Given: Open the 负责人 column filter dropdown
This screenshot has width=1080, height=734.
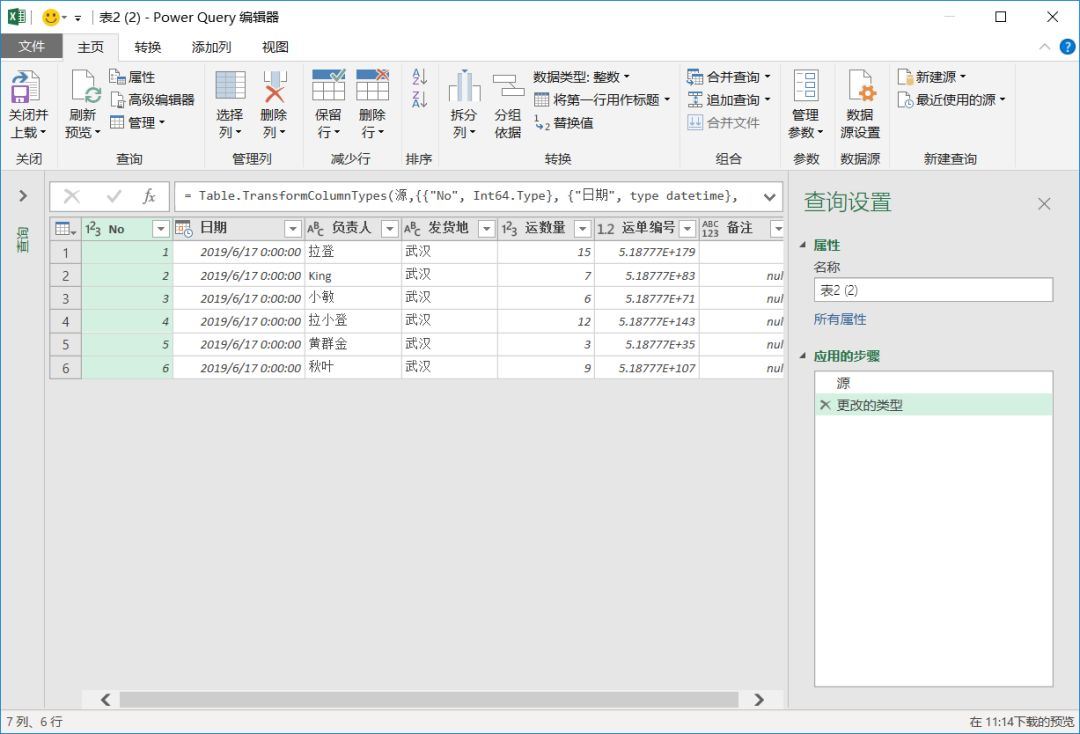Looking at the screenshot, I should click(x=390, y=229).
